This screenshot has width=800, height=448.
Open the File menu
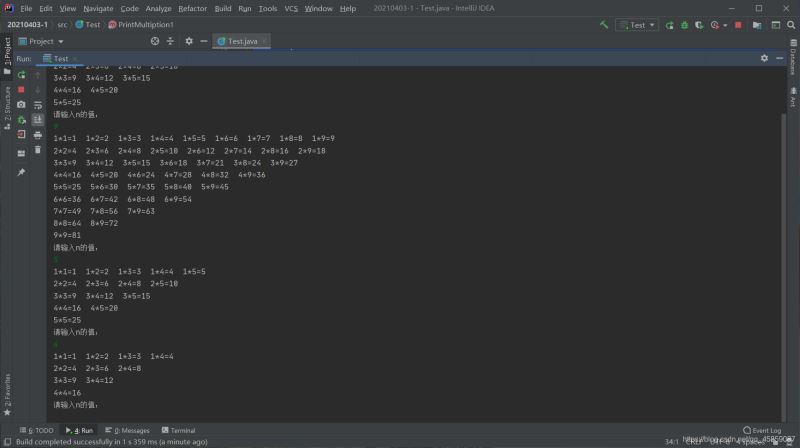tap(26, 8)
